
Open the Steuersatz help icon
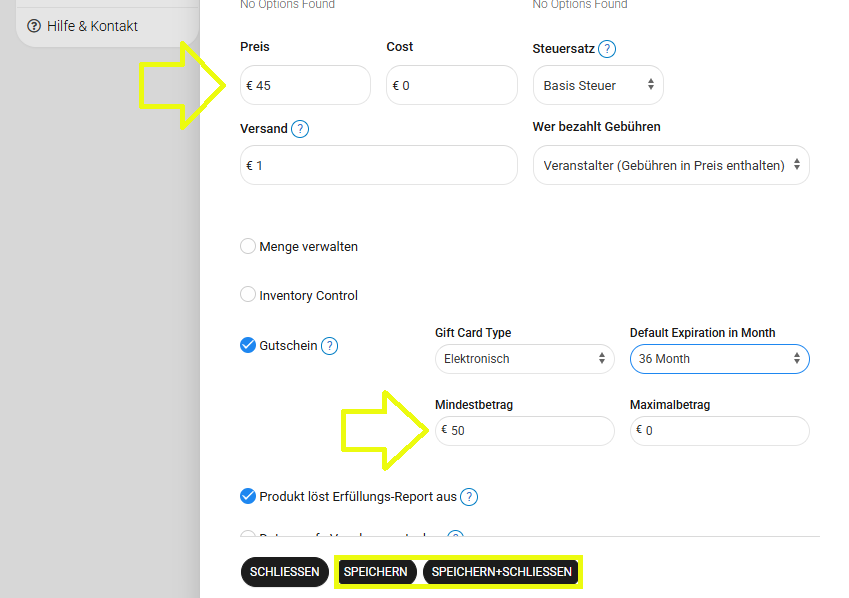(x=607, y=48)
